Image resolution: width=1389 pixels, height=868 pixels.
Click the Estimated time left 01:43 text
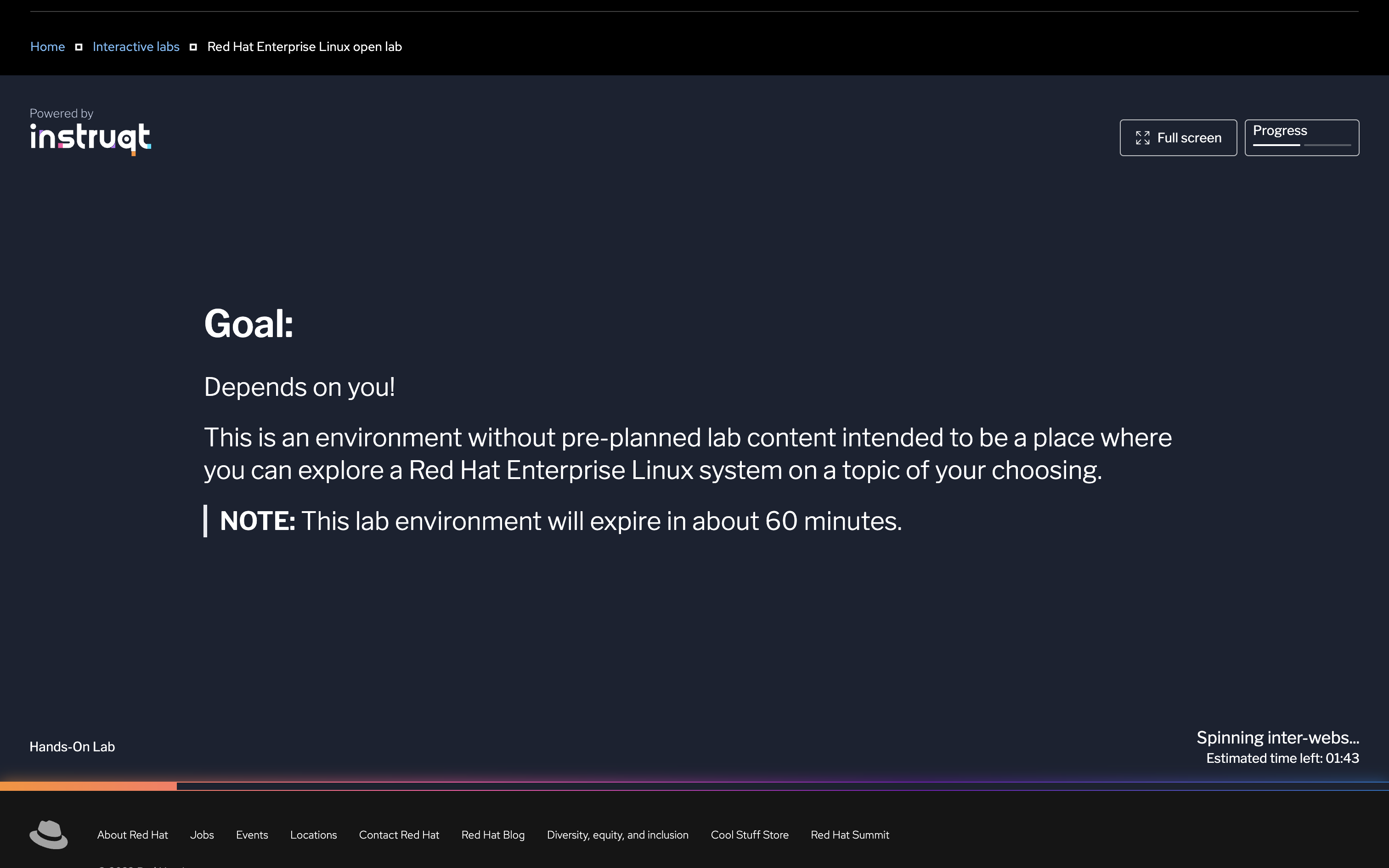(1283, 758)
